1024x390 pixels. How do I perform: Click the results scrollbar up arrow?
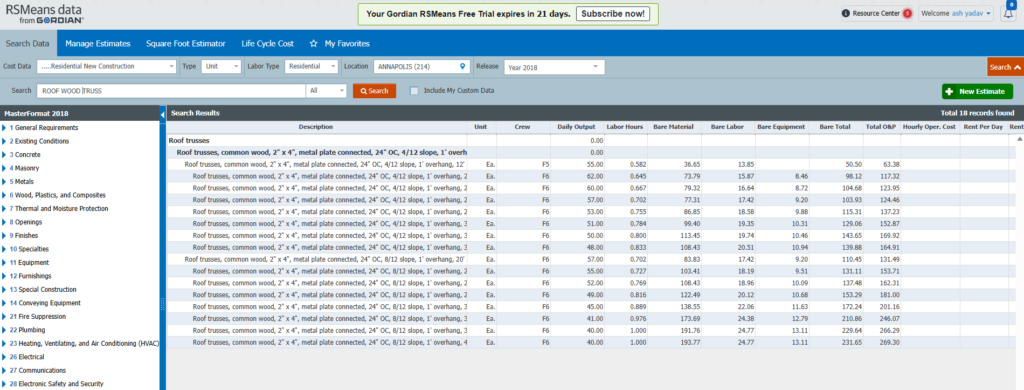tap(1019, 139)
